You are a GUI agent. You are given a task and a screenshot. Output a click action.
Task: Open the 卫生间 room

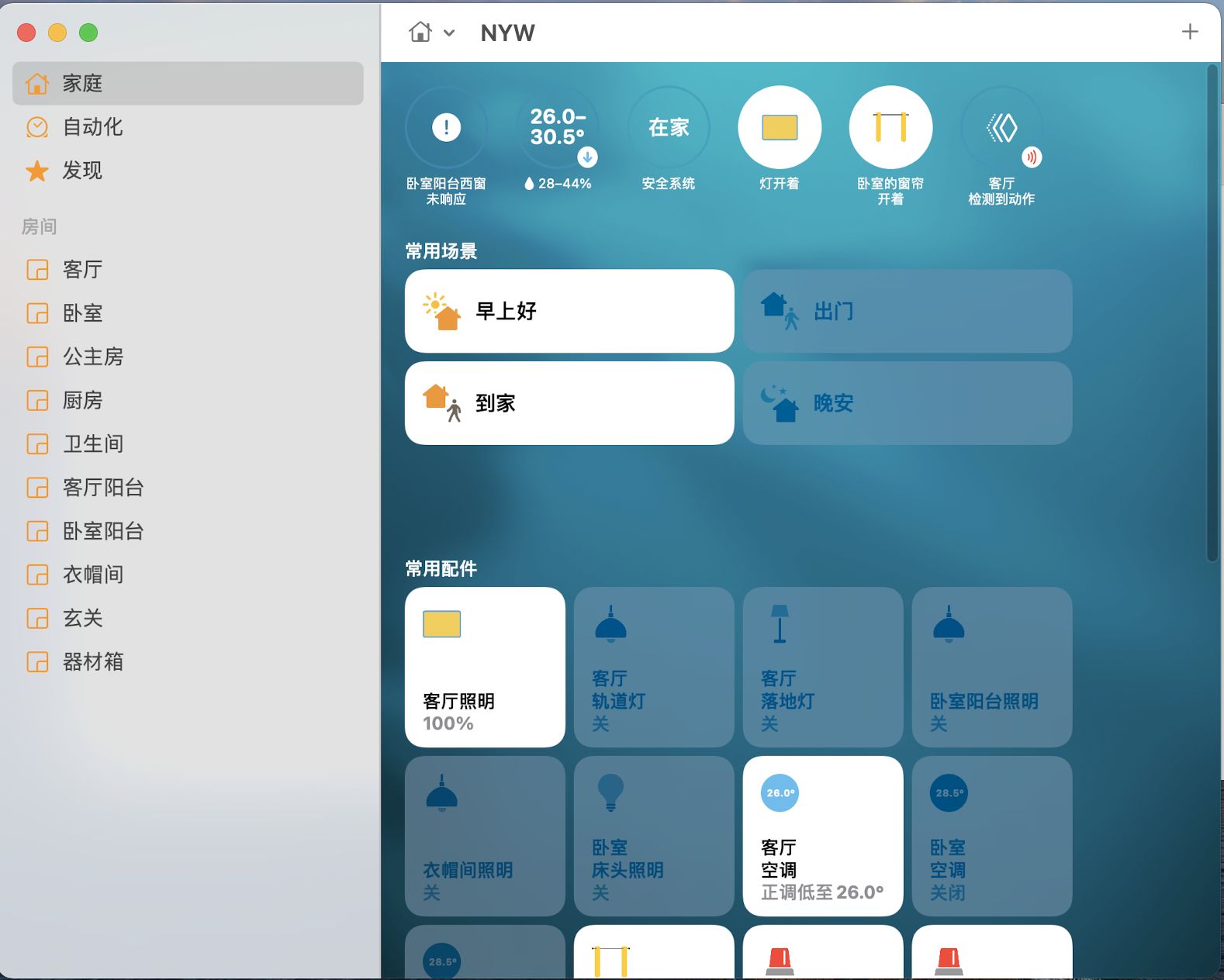click(188, 443)
